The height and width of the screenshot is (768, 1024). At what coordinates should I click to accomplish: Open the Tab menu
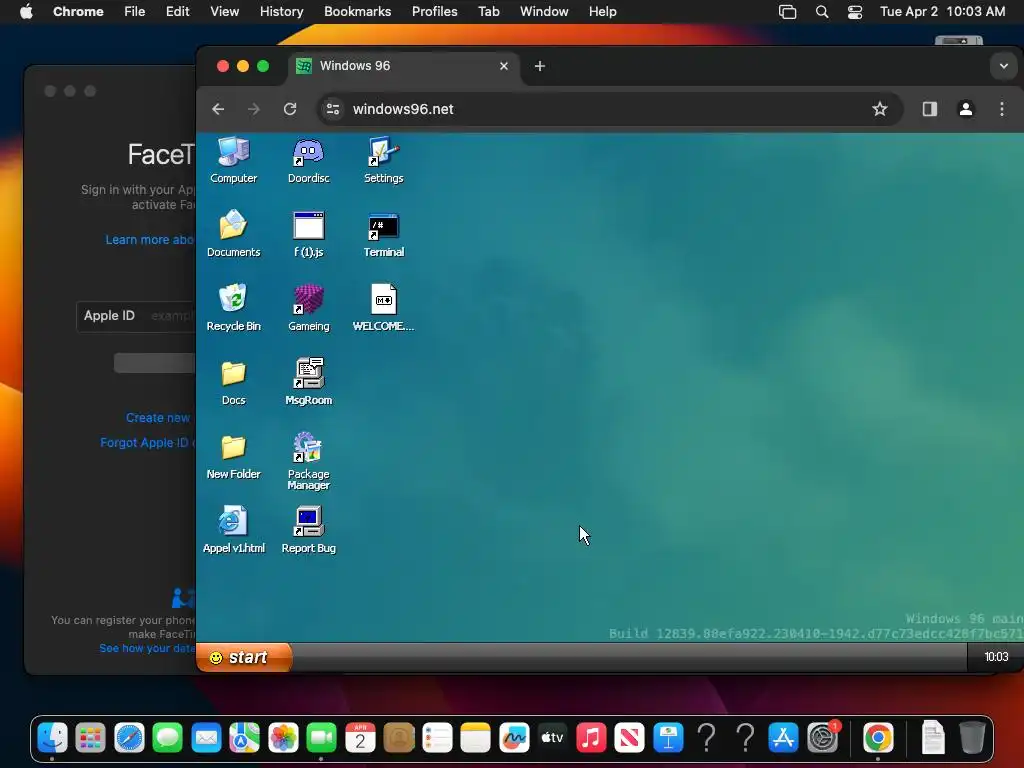coord(488,12)
